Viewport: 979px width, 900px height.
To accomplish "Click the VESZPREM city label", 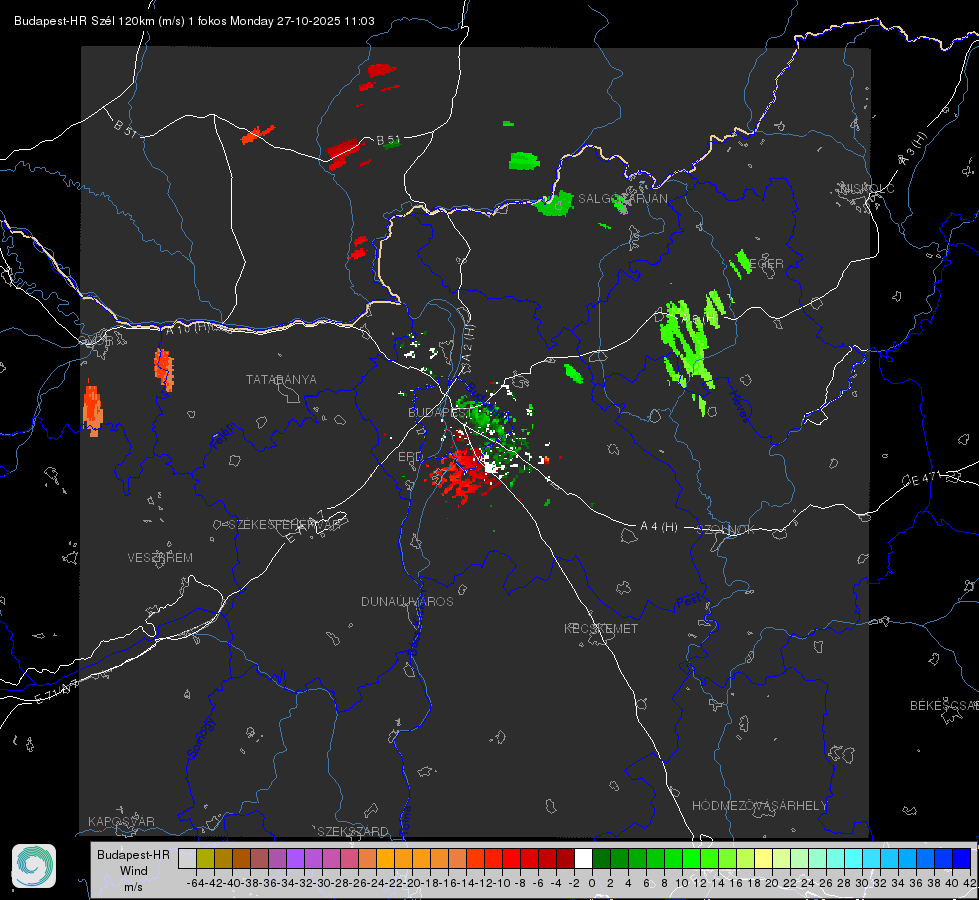I will 160,558.
